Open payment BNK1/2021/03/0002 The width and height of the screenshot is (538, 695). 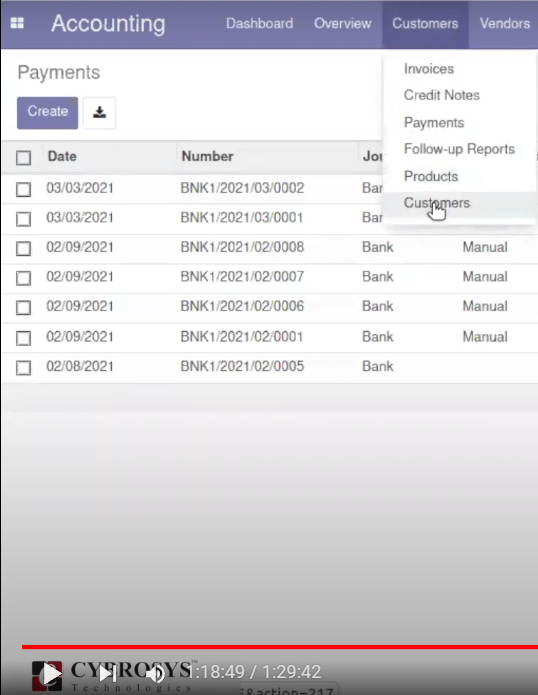pyautogui.click(x=242, y=188)
